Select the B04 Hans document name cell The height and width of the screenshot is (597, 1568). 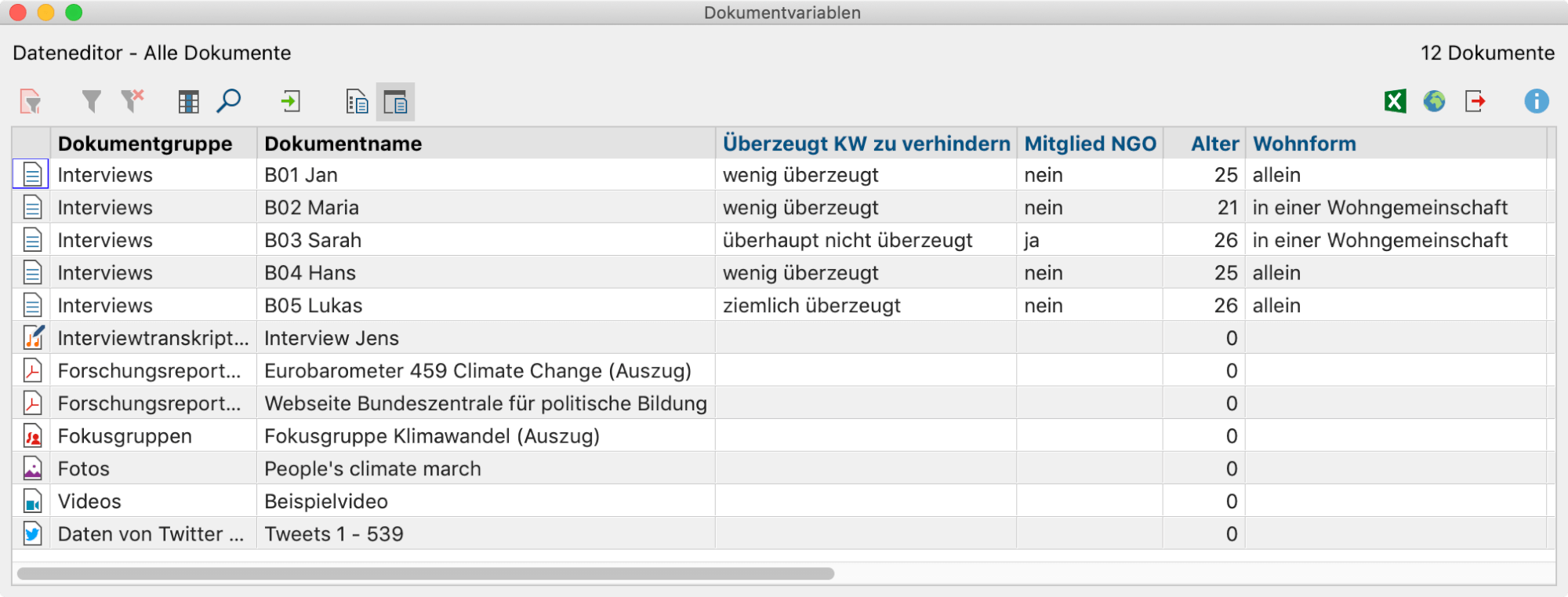(486, 272)
